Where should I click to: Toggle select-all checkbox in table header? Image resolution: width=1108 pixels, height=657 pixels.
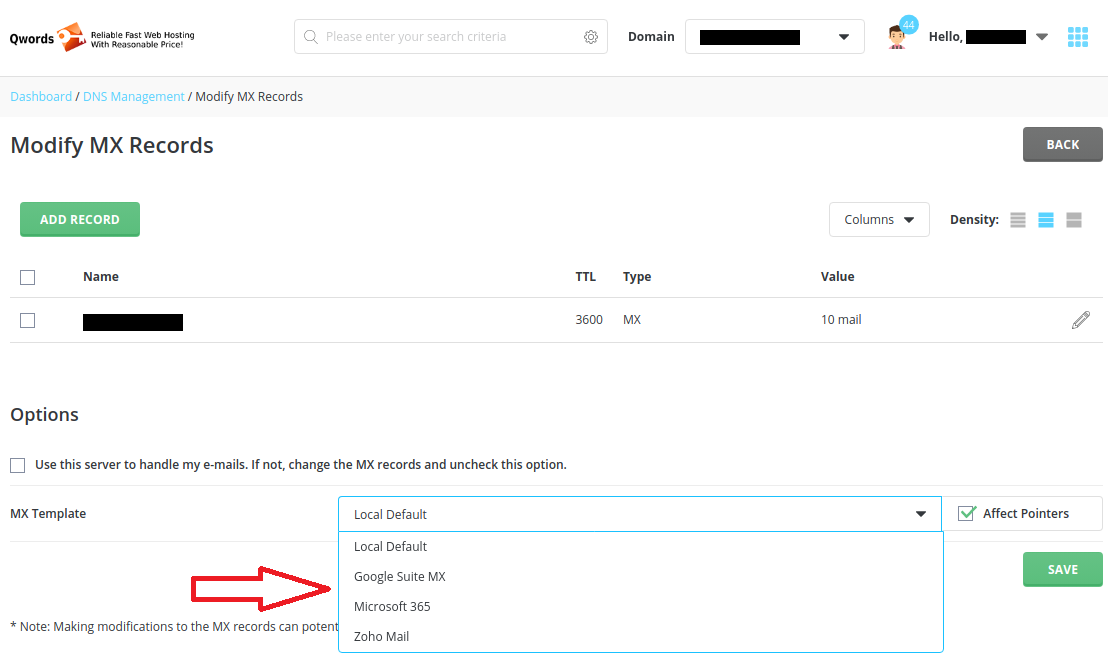pos(28,277)
